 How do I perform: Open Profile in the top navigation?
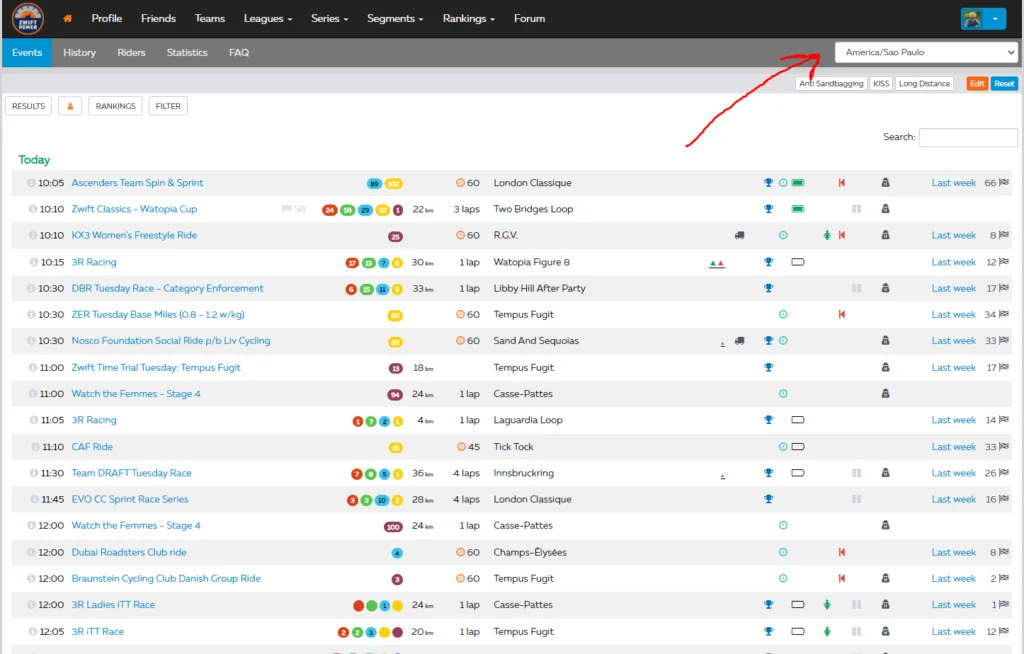click(106, 18)
